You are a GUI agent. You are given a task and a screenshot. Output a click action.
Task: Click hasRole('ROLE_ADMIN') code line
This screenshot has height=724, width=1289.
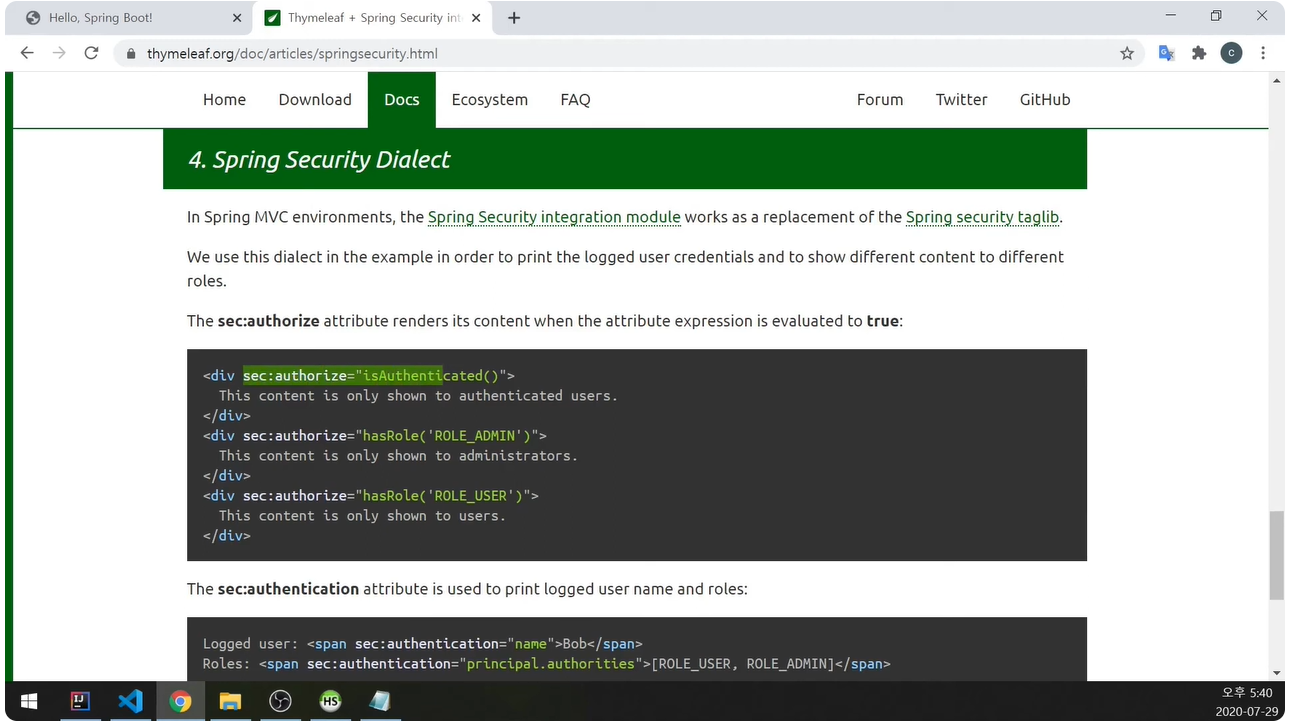coord(375,436)
